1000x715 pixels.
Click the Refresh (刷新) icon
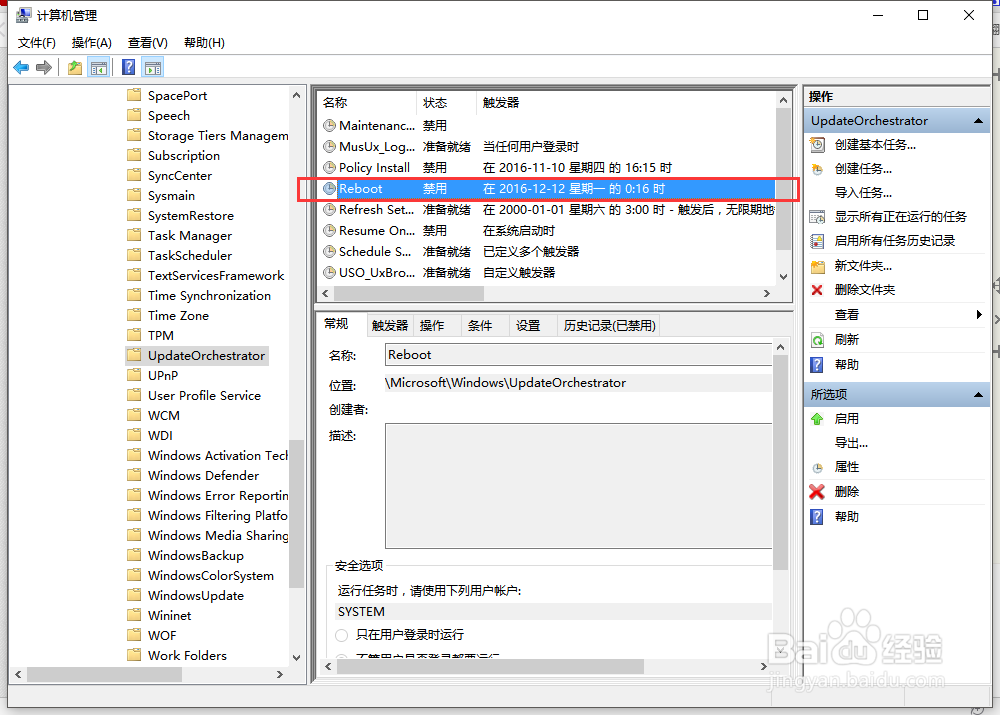click(815, 339)
